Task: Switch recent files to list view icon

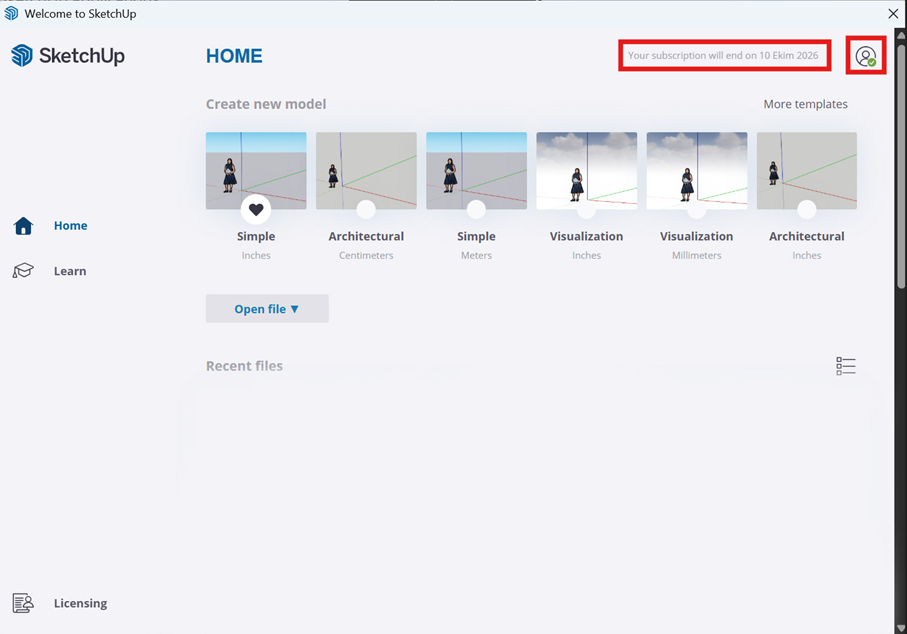Action: [x=846, y=366]
